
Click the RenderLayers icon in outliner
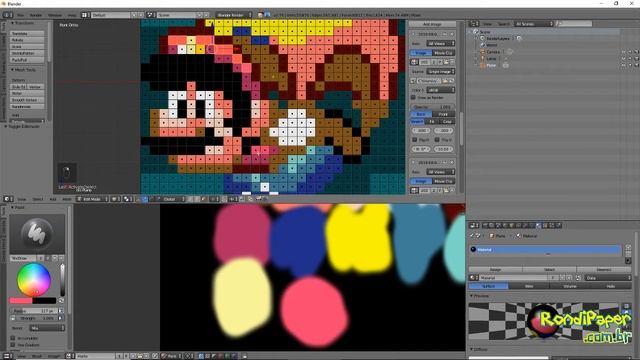(x=482, y=38)
